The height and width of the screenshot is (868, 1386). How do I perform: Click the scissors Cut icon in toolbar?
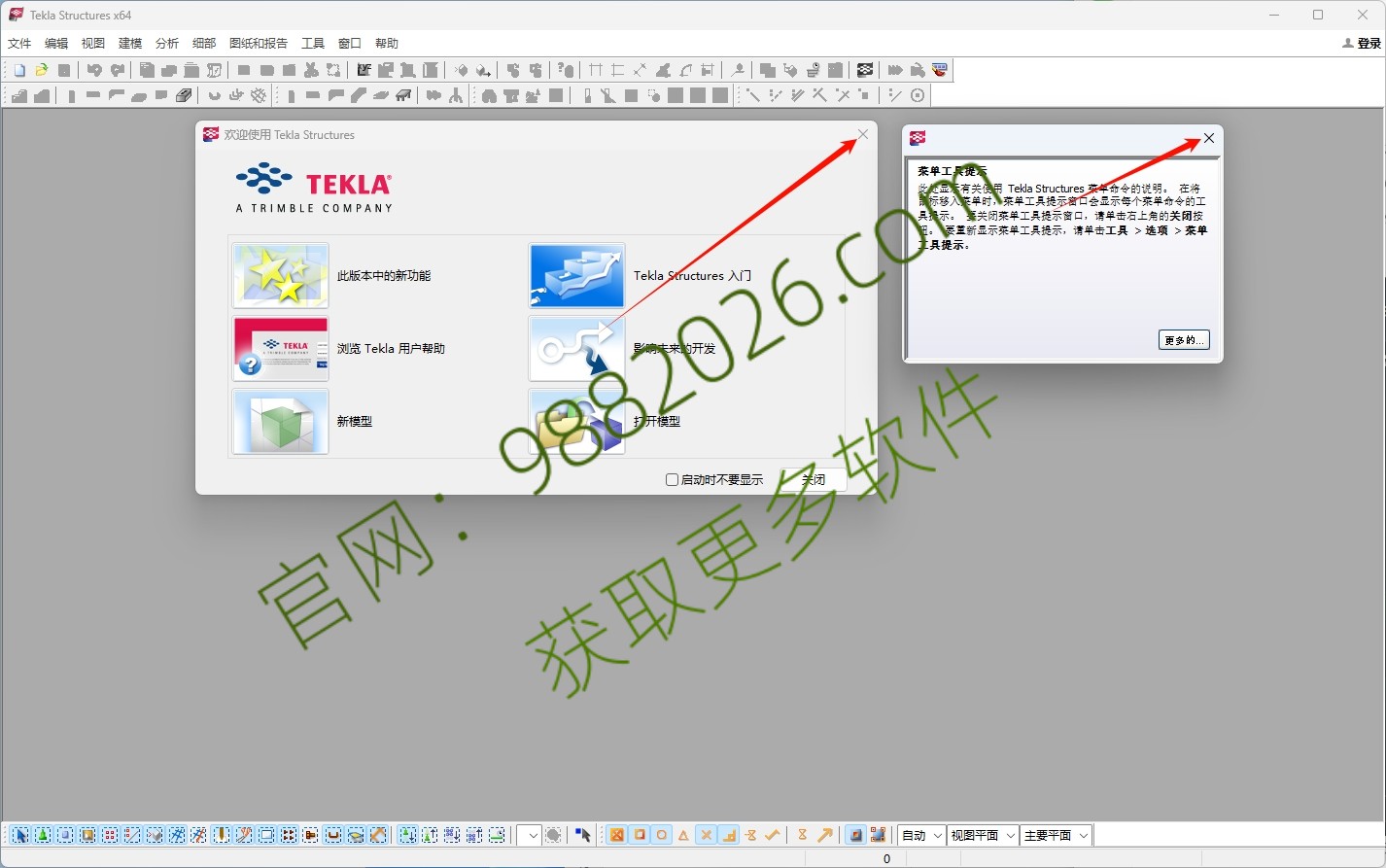tap(311, 70)
